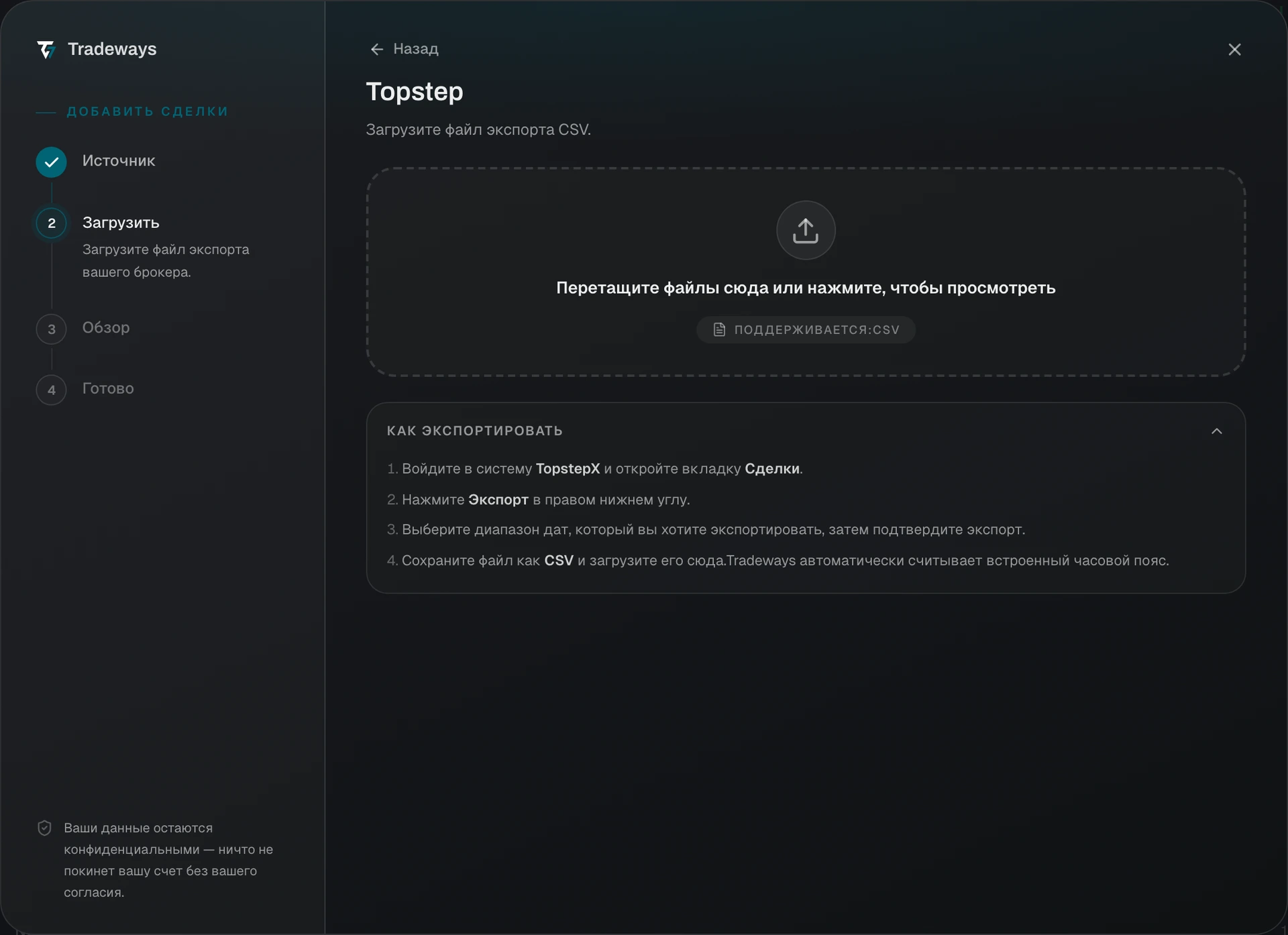Click the ДОБАВИТЬ СДЕЛКИ section label

click(x=148, y=111)
